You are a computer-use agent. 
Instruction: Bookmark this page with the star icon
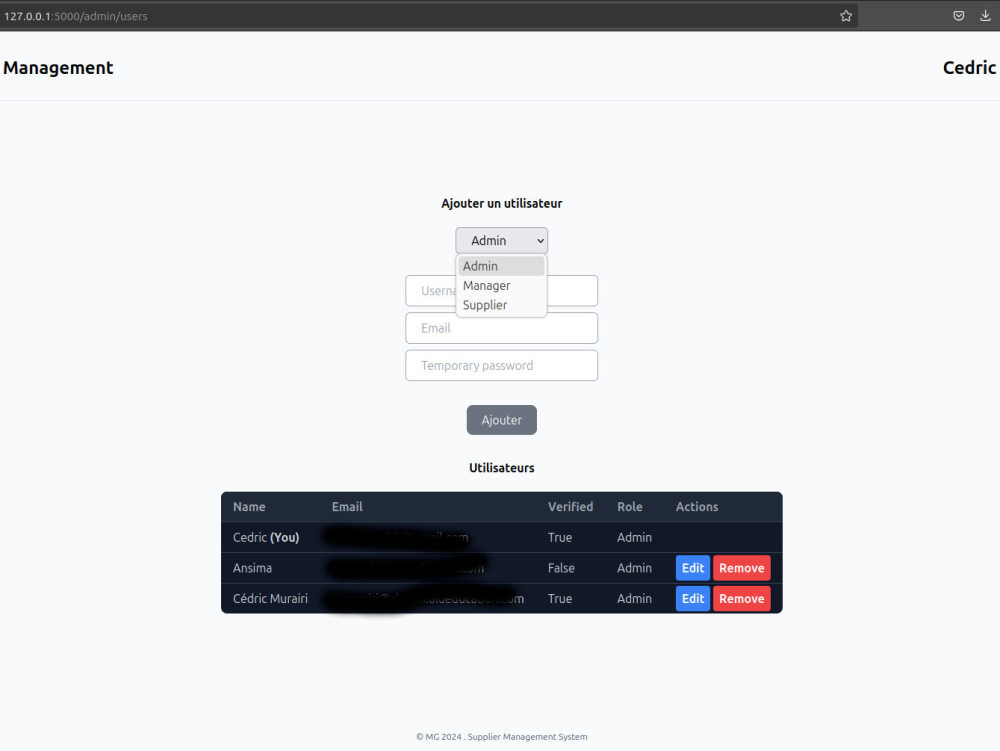click(x=846, y=16)
